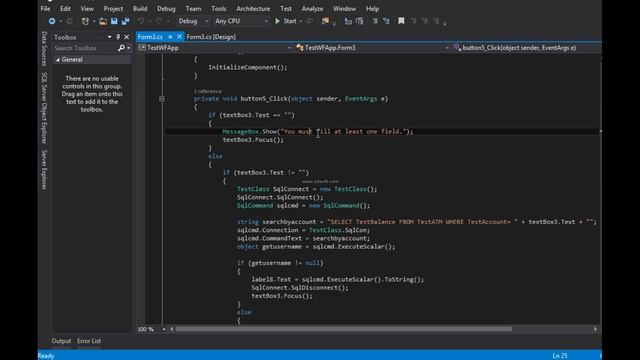This screenshot has height=360, width=640.
Task: Click inside the Search Toolbox field
Action: click(85, 48)
